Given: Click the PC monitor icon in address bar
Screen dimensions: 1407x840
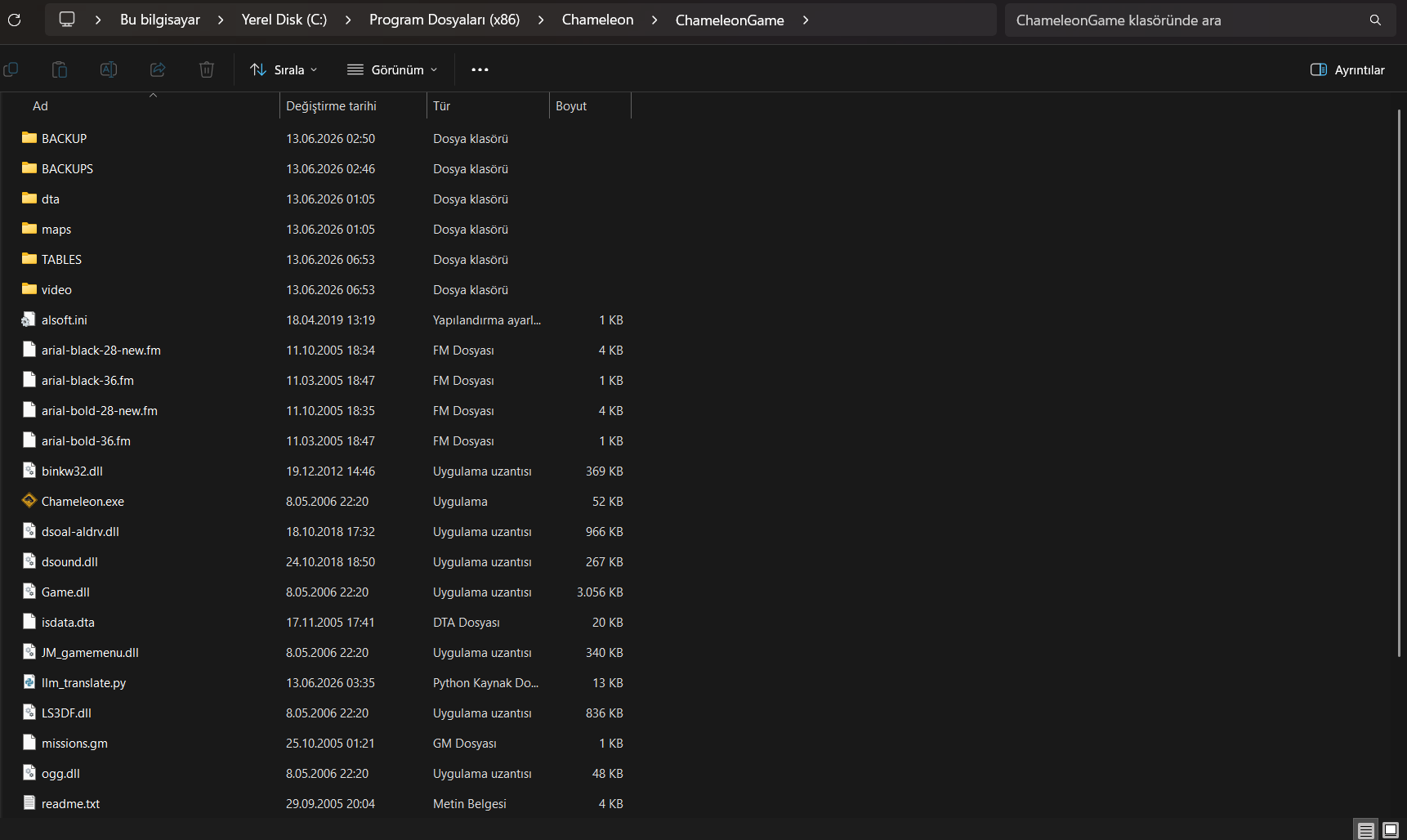Looking at the screenshot, I should [x=67, y=20].
